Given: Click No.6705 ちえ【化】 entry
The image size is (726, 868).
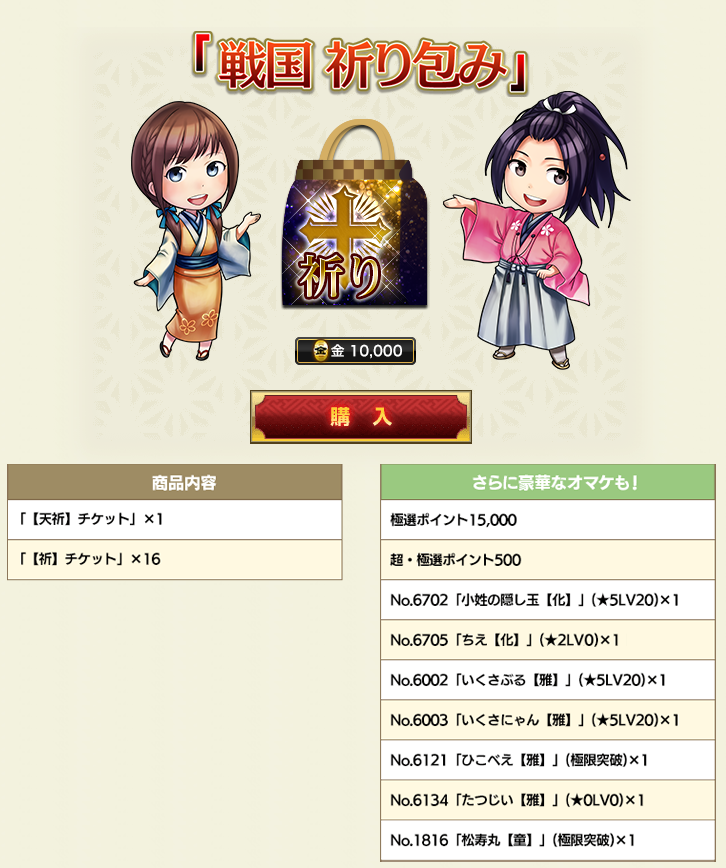Looking at the screenshot, I should coord(548,640).
